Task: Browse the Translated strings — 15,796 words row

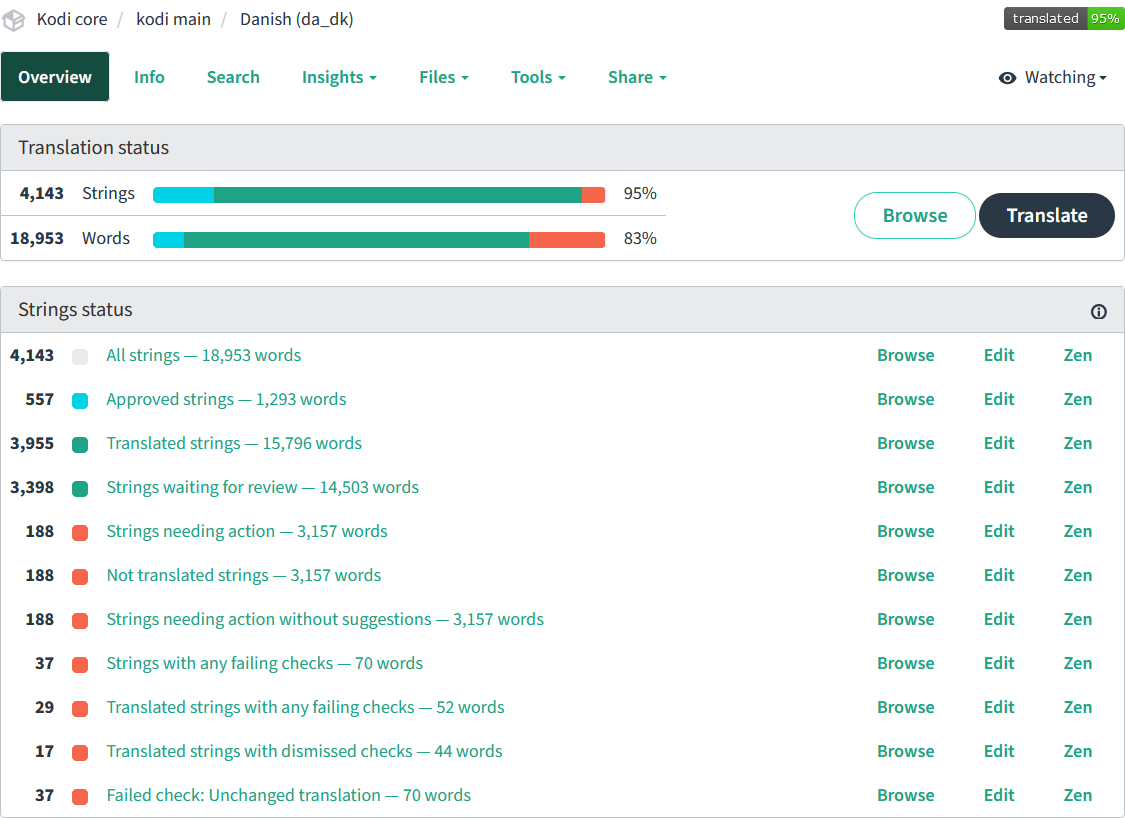Action: click(905, 443)
